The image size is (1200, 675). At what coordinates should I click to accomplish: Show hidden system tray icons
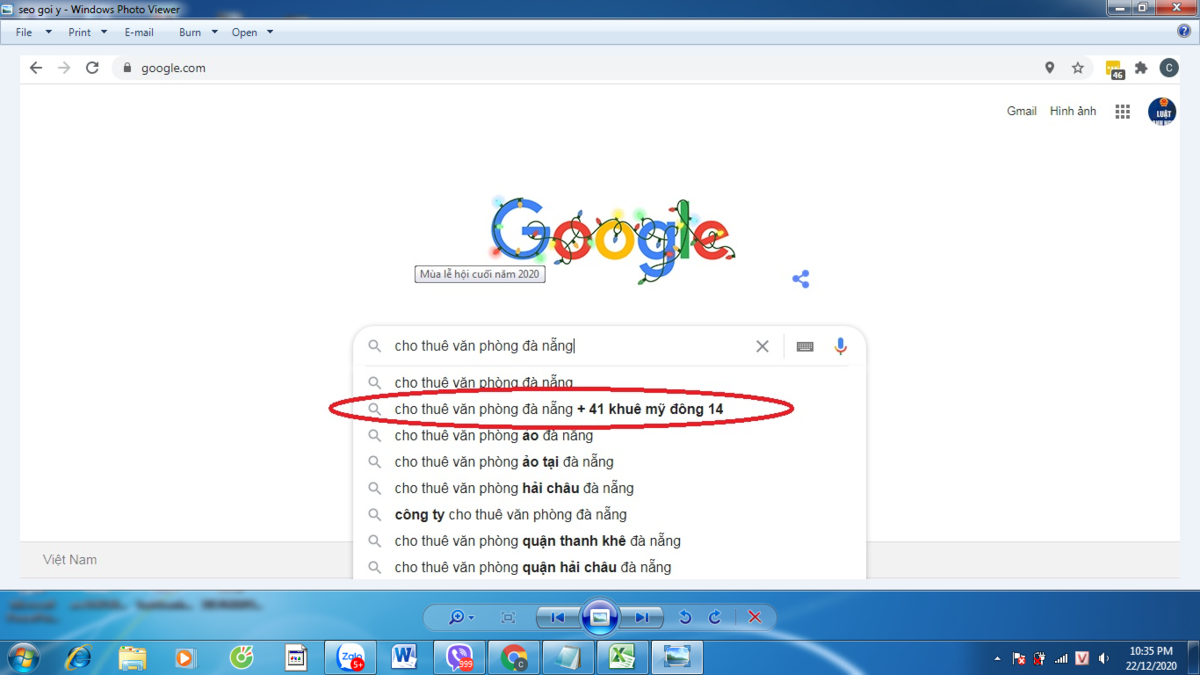click(x=997, y=659)
